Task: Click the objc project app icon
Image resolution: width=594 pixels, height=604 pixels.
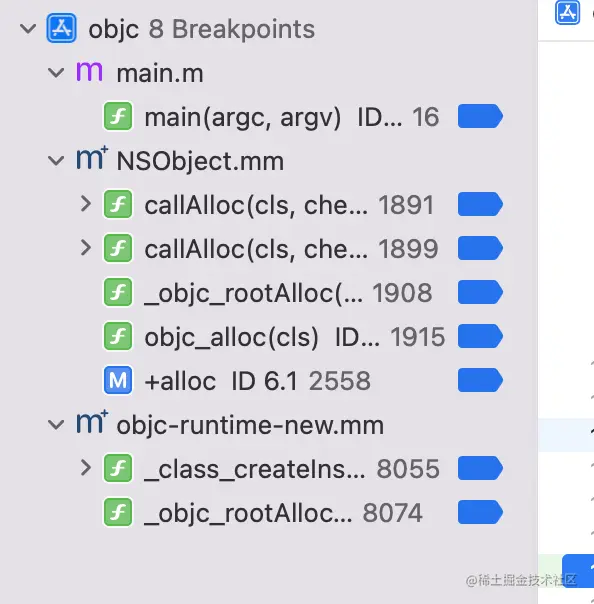Action: pyautogui.click(x=61, y=28)
